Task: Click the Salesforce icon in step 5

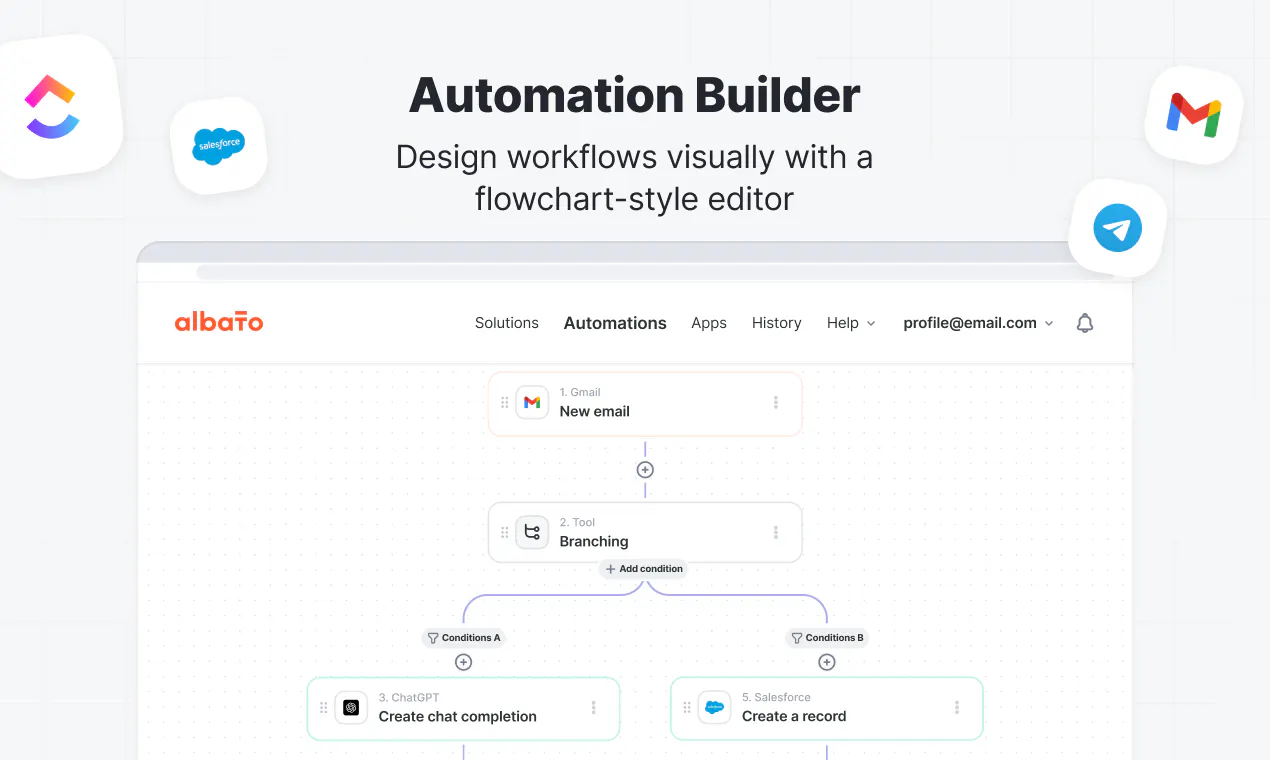Action: [x=714, y=707]
